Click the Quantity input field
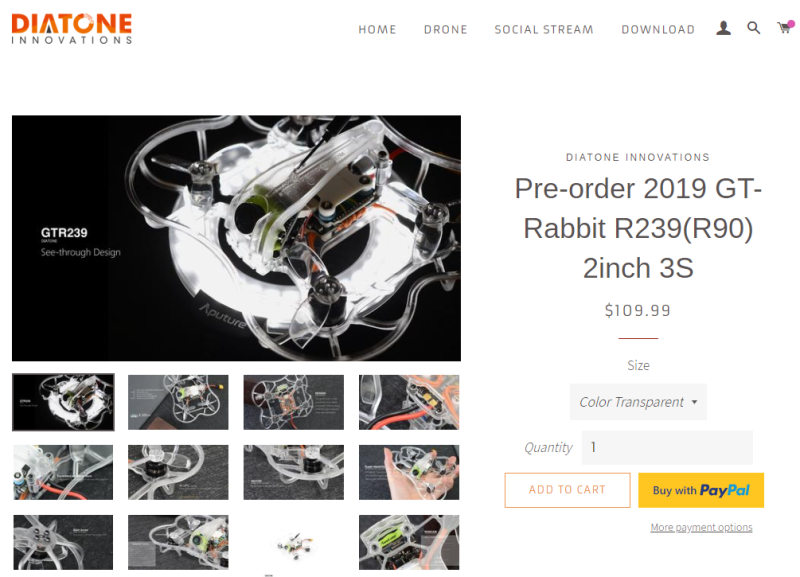Viewport: 800px width, 577px height. coord(667,447)
